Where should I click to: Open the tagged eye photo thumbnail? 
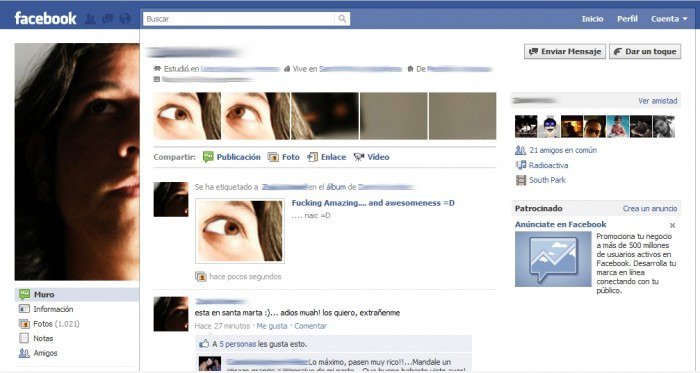click(x=240, y=231)
